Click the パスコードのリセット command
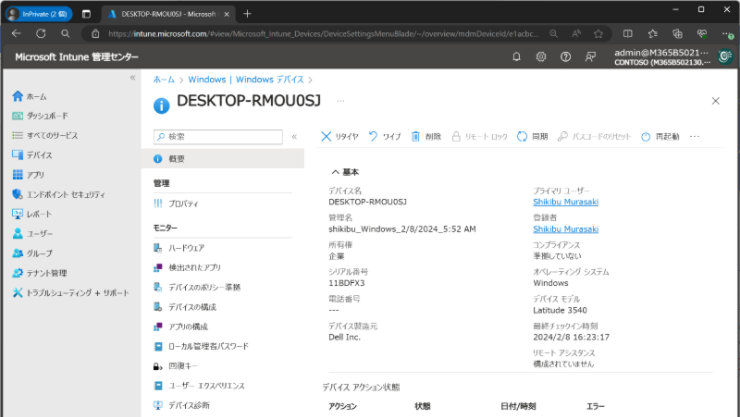The width and height of the screenshot is (740, 417). coord(594,137)
